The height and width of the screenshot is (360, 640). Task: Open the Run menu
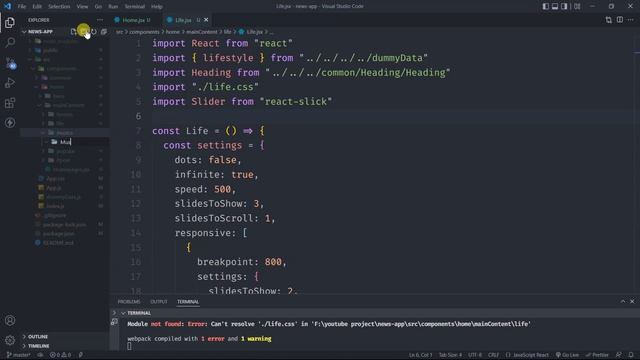[x=113, y=7]
